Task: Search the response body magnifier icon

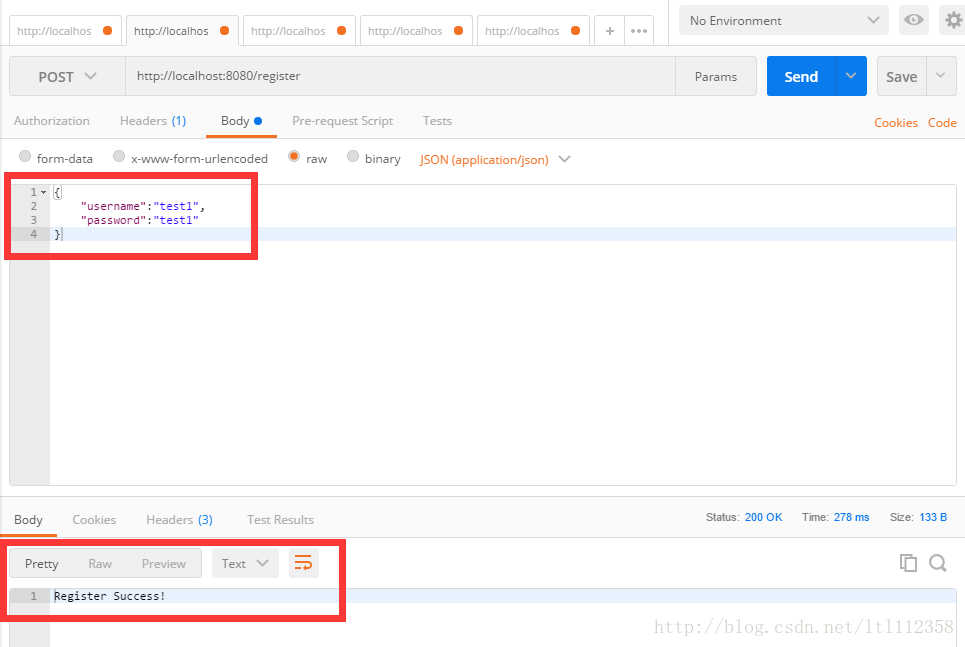Action: pyautogui.click(x=937, y=563)
